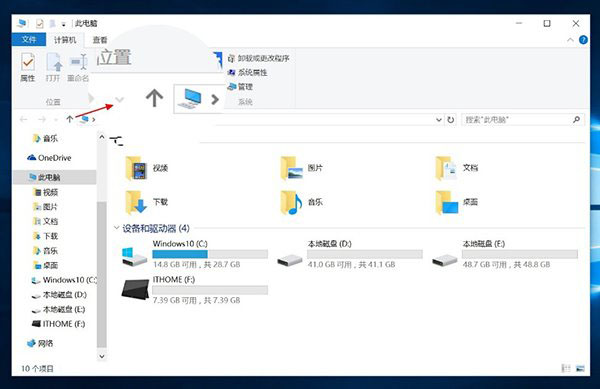Expand the address bar path chevron
Viewport: 600px width, 389px height.
pyautogui.click(x=93, y=120)
